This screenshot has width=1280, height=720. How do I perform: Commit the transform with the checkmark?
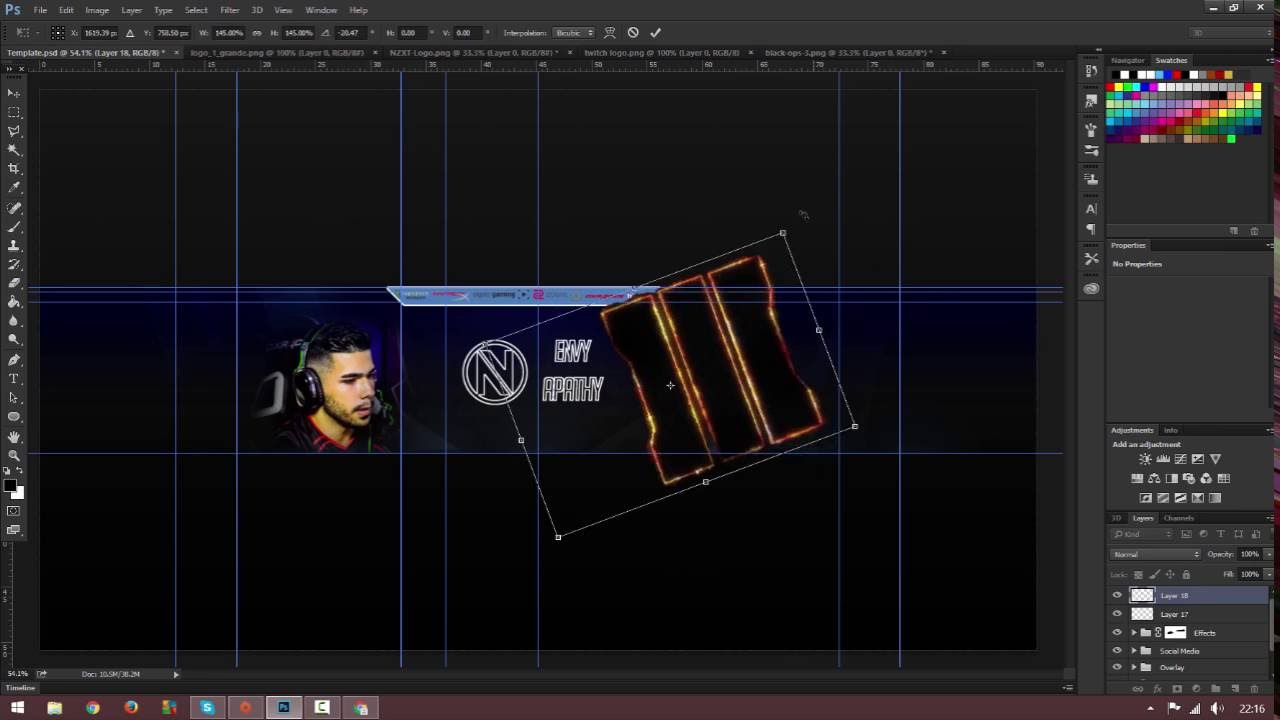coord(655,32)
